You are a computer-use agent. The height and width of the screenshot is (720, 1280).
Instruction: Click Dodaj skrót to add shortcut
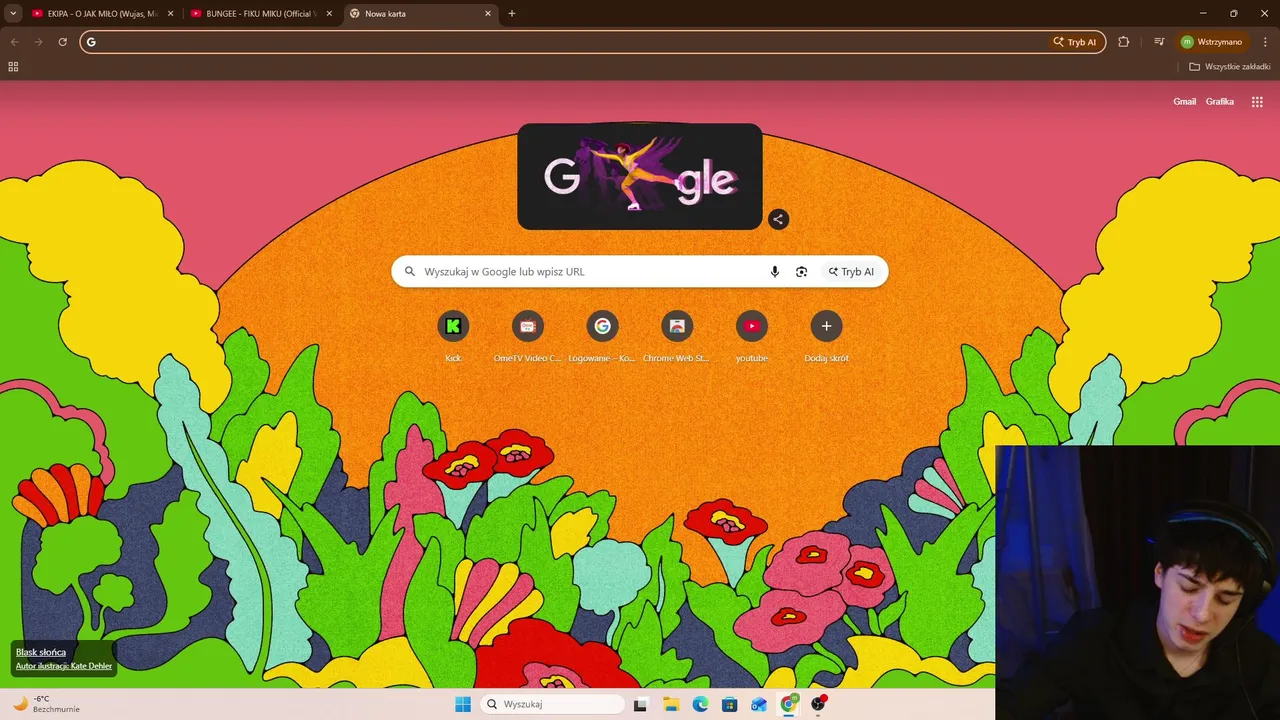click(x=826, y=336)
